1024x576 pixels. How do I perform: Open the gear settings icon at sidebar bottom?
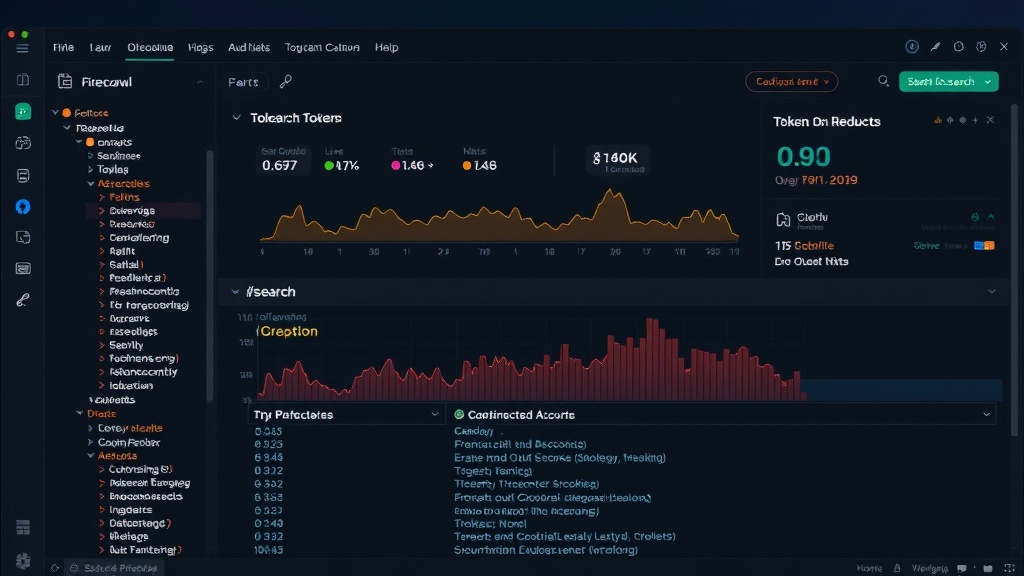pyautogui.click(x=23, y=560)
